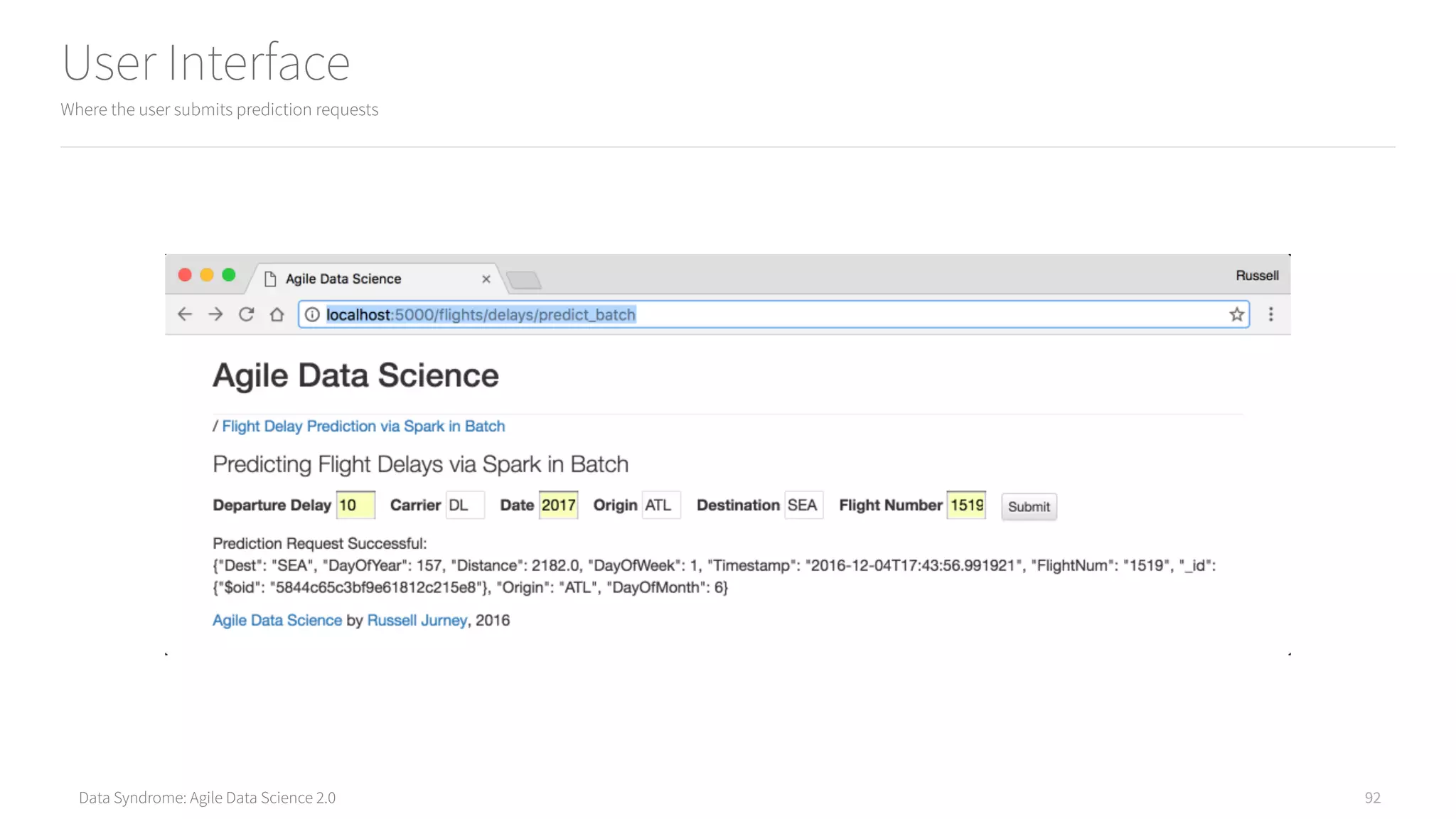Go forward with the browser forward arrow
The height and width of the screenshot is (819, 1456).
[215, 314]
